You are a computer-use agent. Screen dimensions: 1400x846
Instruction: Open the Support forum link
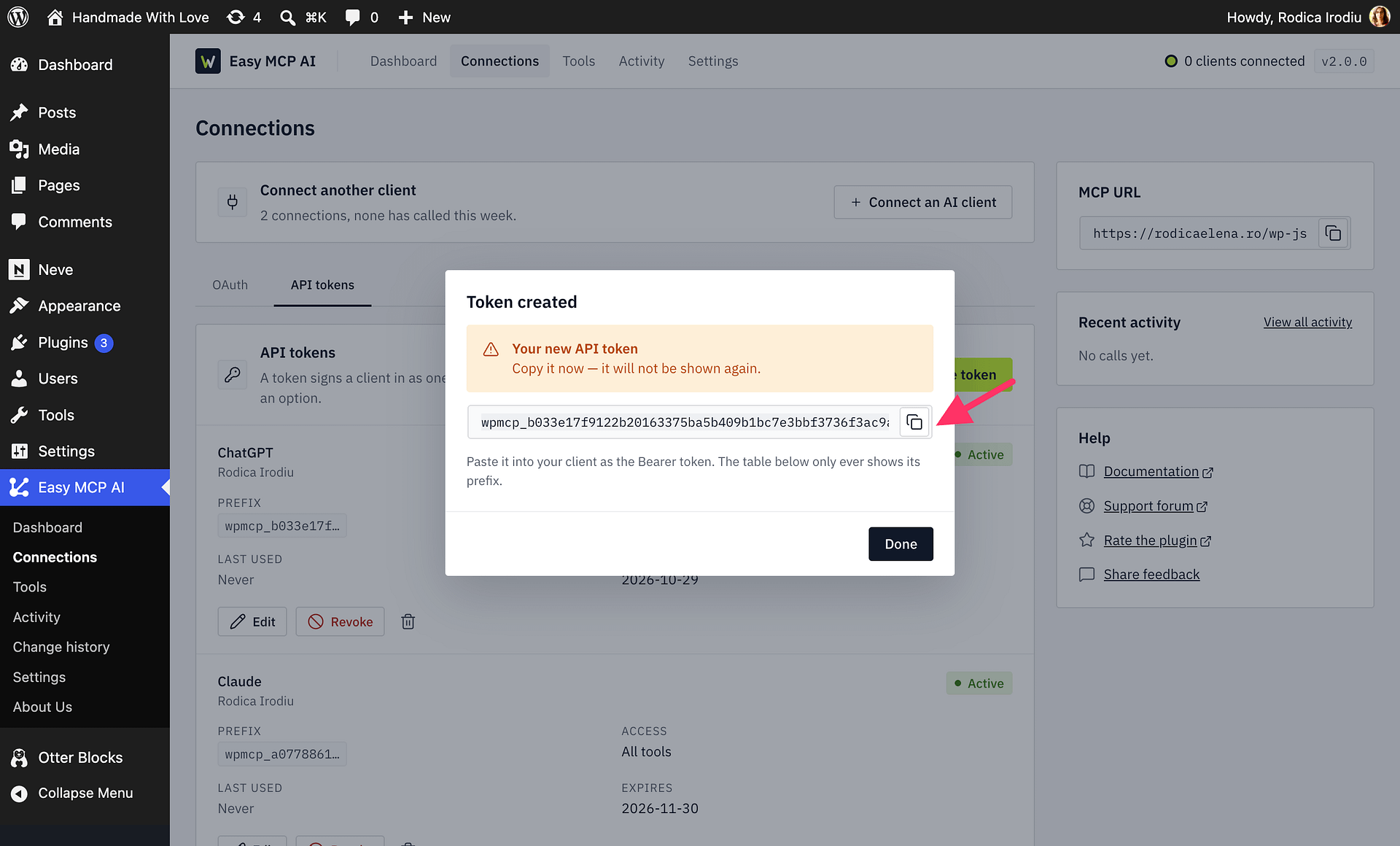1155,506
